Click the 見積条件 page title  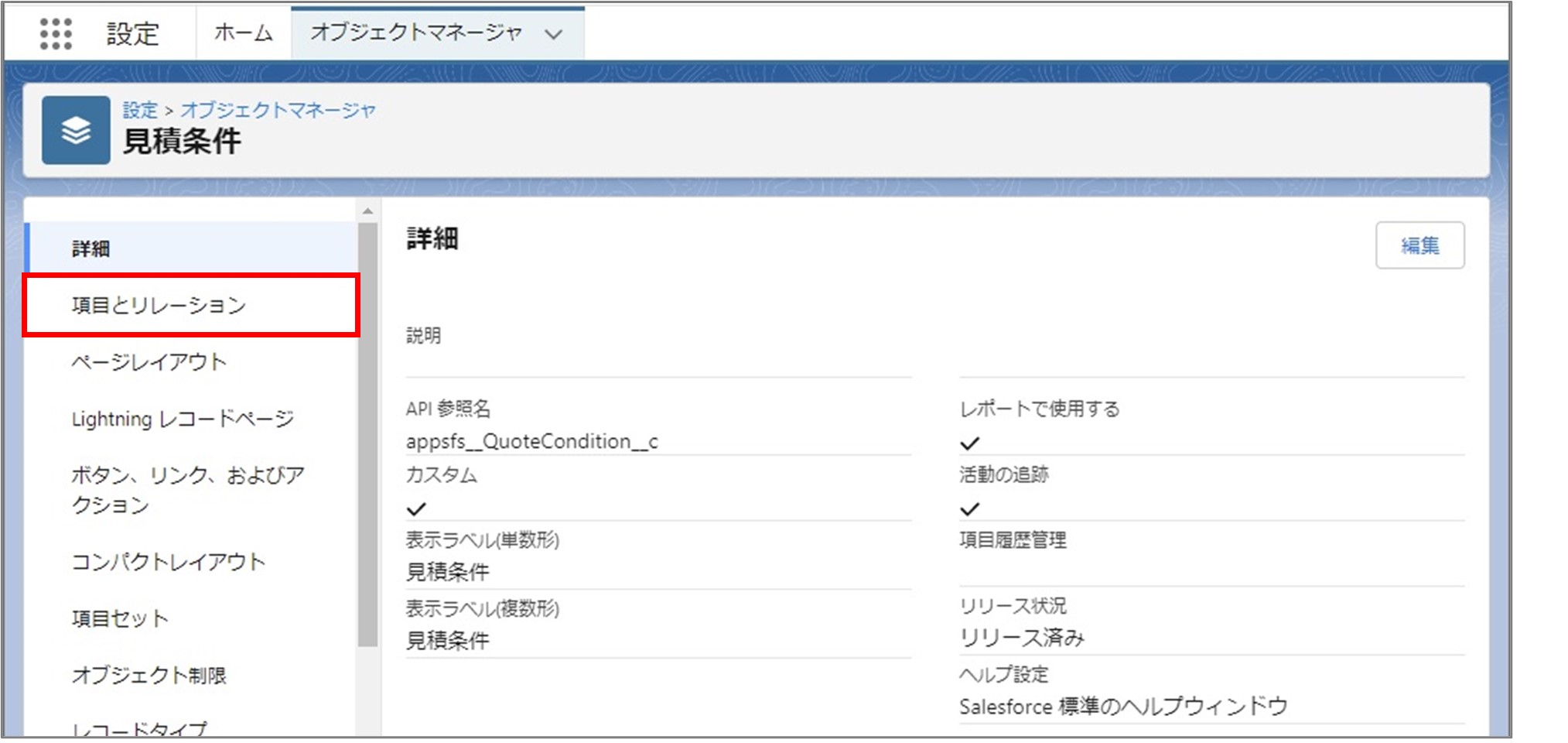click(x=182, y=141)
